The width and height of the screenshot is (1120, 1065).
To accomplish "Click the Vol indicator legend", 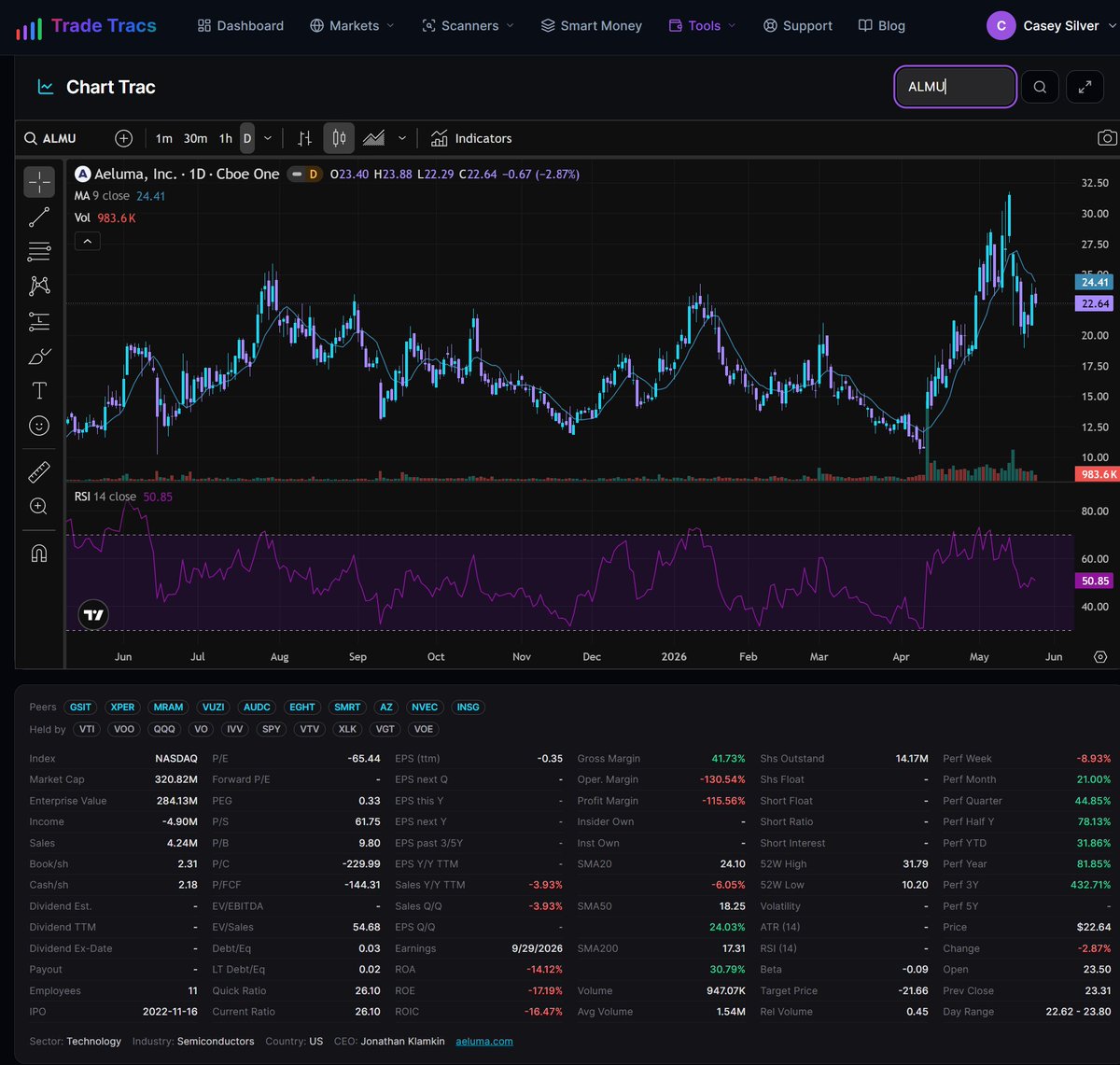I will tap(105, 217).
